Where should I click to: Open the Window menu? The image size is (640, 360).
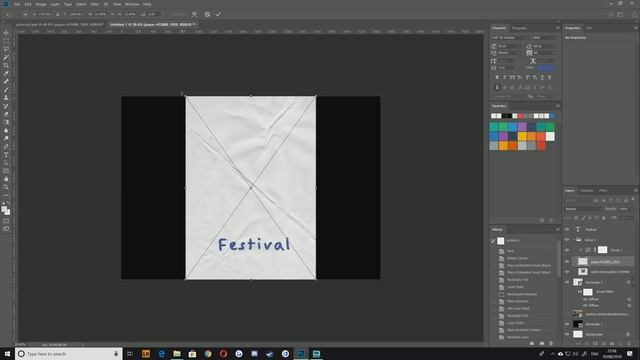pos(132,4)
